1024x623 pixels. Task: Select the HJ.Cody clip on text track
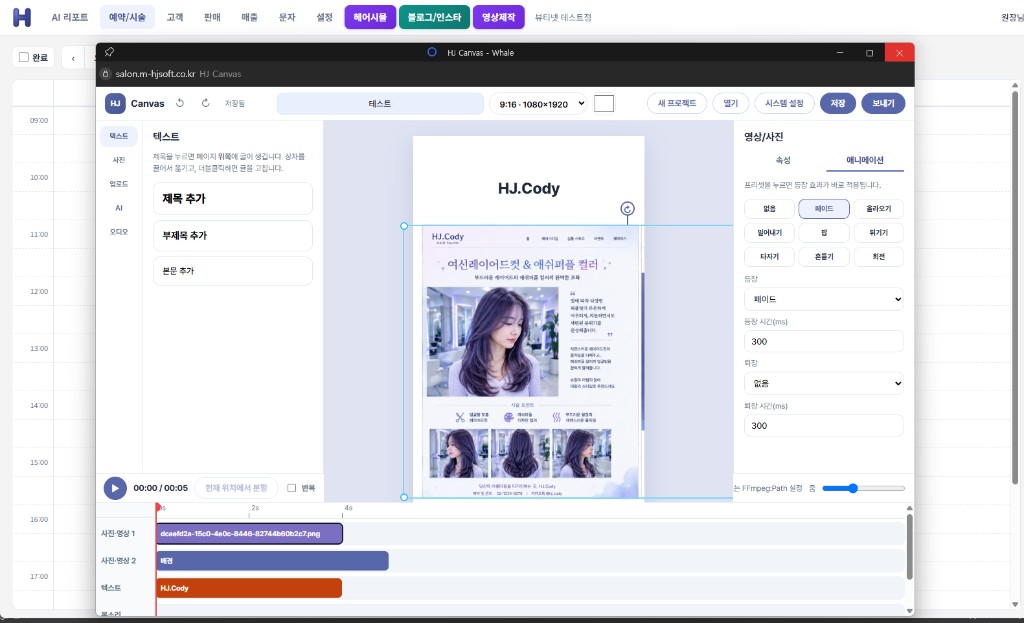249,588
